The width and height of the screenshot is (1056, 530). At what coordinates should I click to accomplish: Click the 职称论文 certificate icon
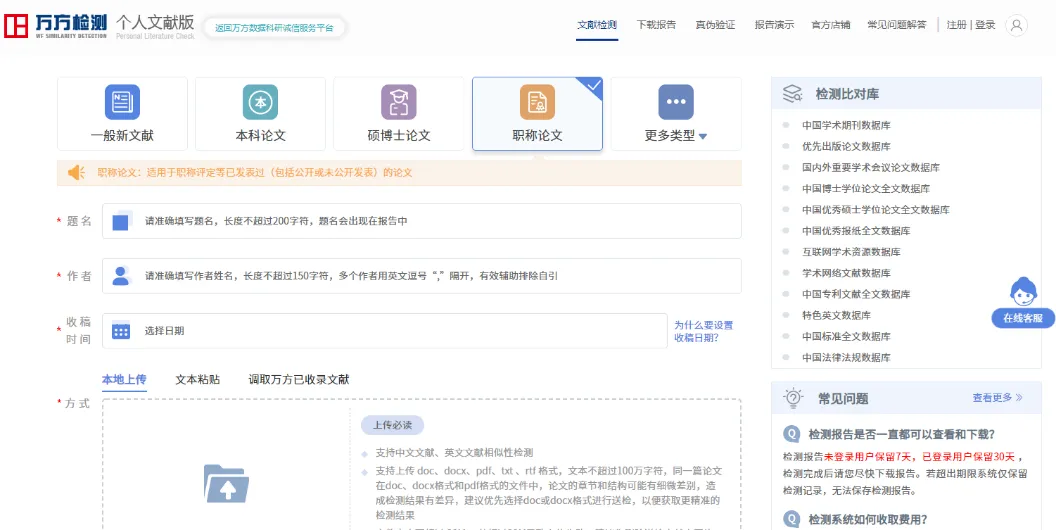point(537,102)
